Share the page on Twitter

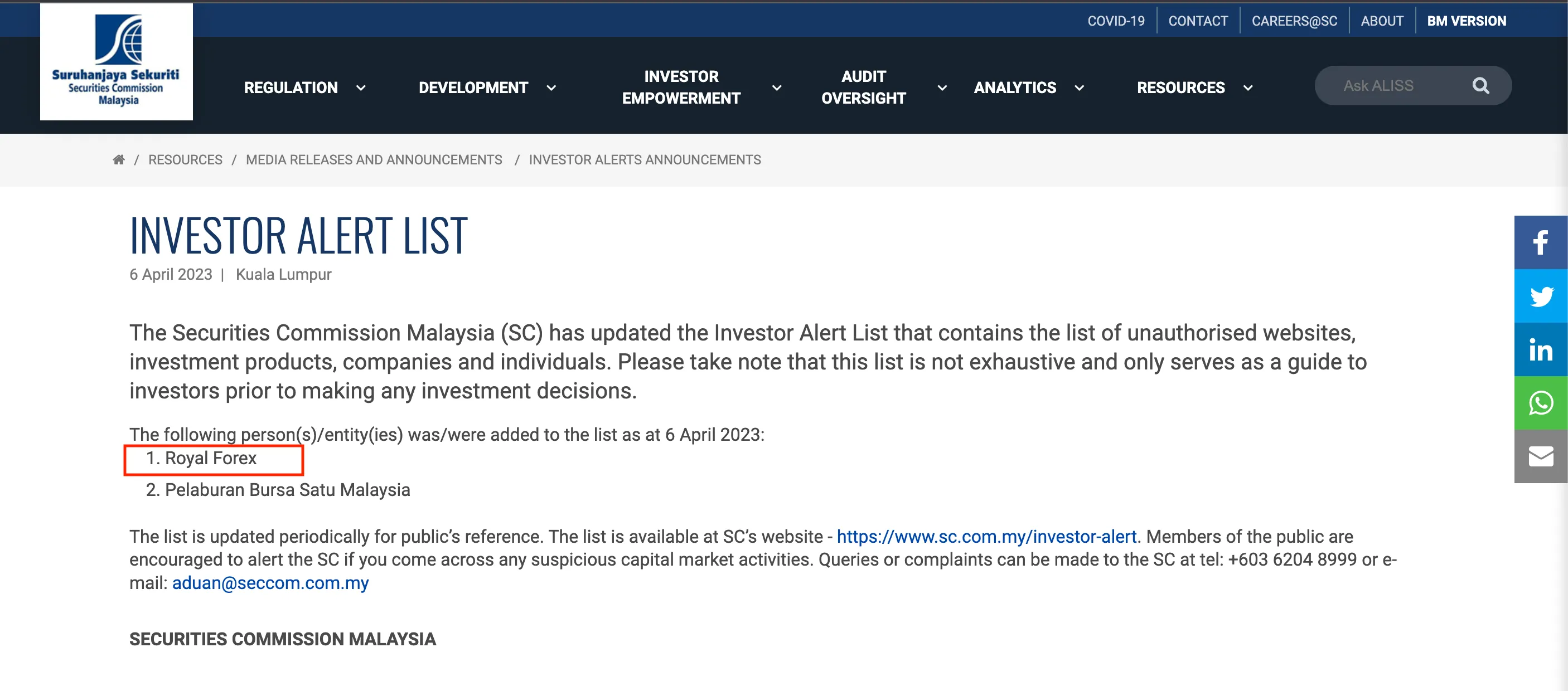point(1541,295)
